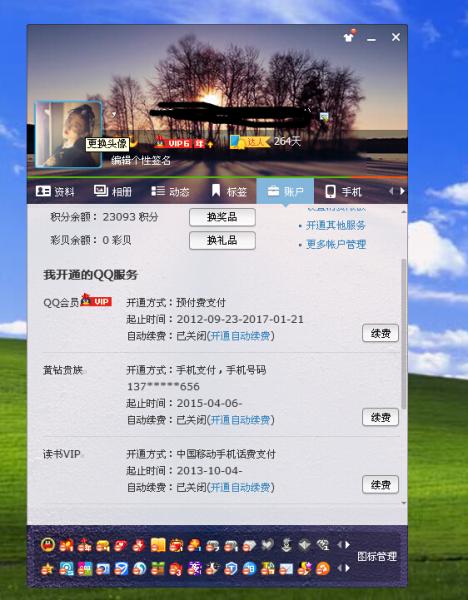Open the status arrow beside the avatar

(114, 114)
